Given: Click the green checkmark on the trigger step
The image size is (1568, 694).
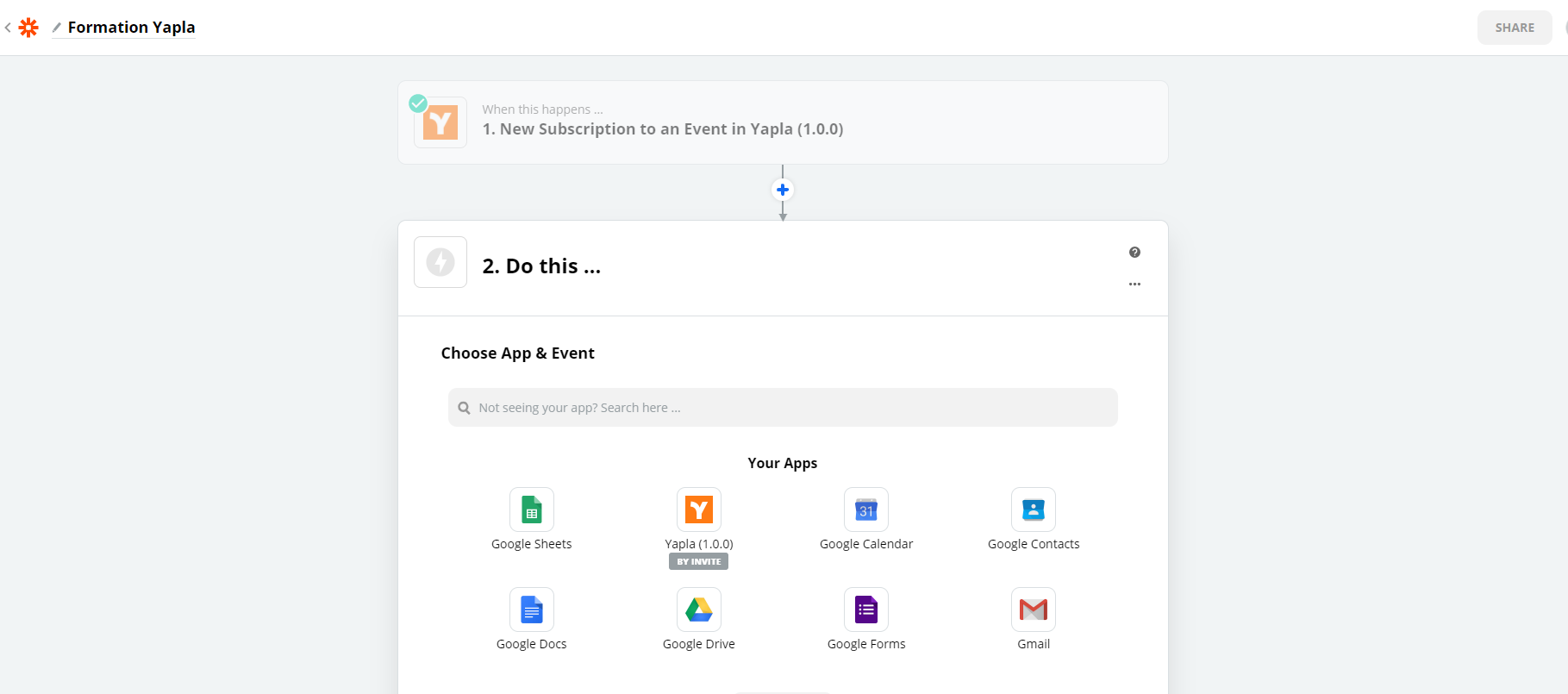Looking at the screenshot, I should coord(418,103).
